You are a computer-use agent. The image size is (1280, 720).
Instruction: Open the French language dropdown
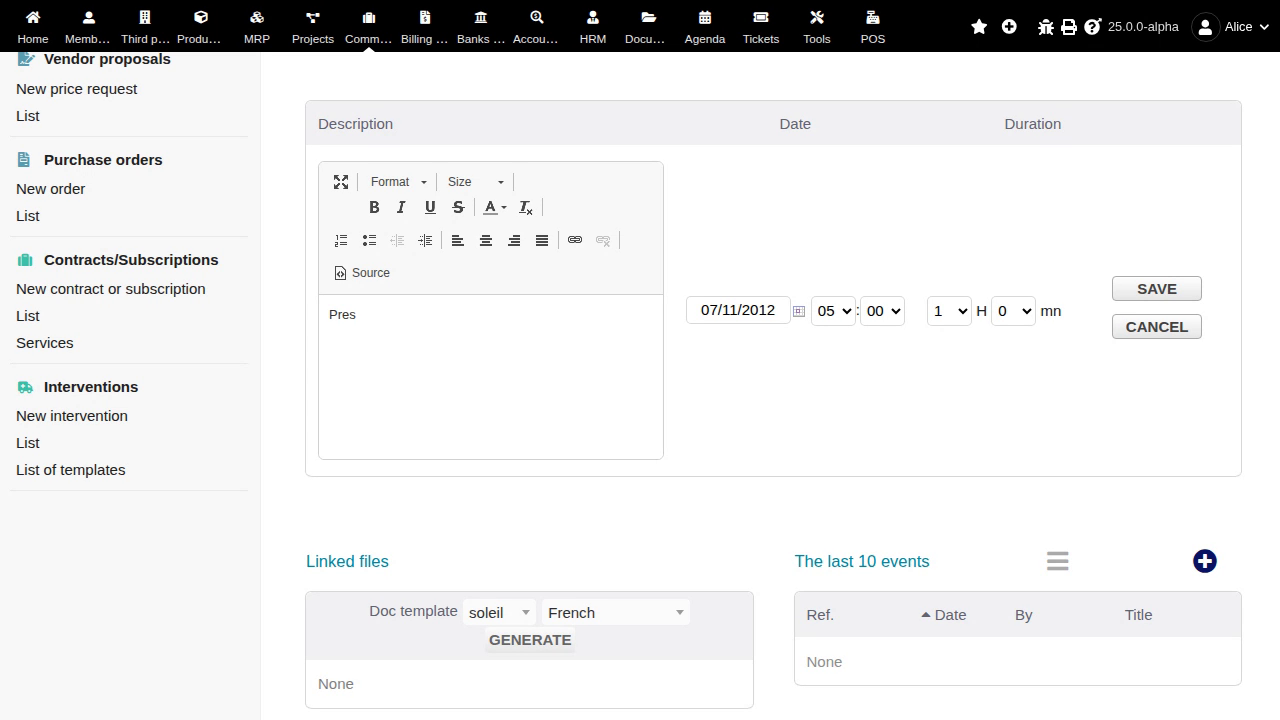(616, 612)
